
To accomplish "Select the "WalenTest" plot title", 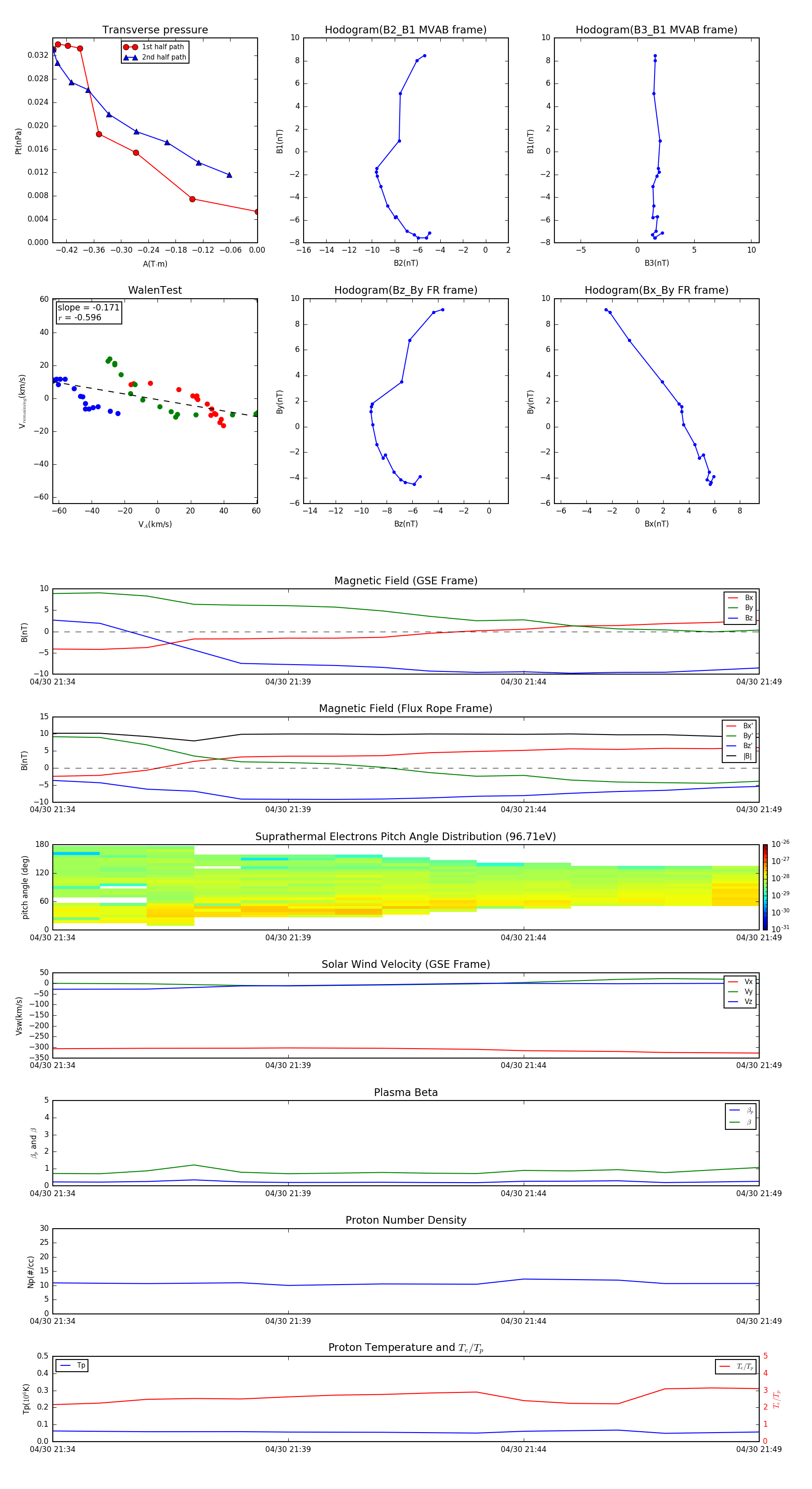I will 155,290.
